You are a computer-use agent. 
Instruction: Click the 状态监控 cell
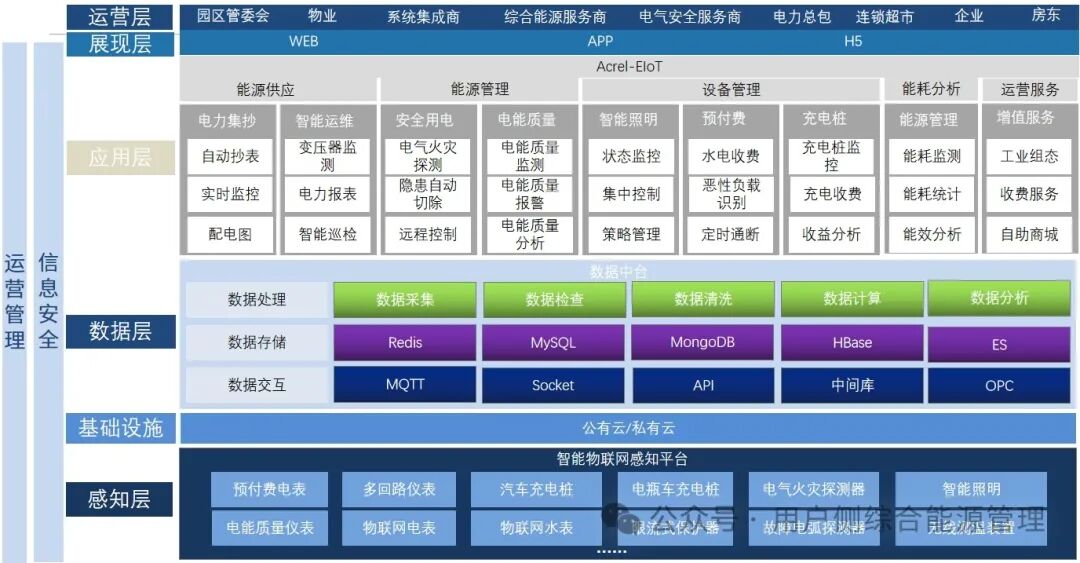(632, 156)
